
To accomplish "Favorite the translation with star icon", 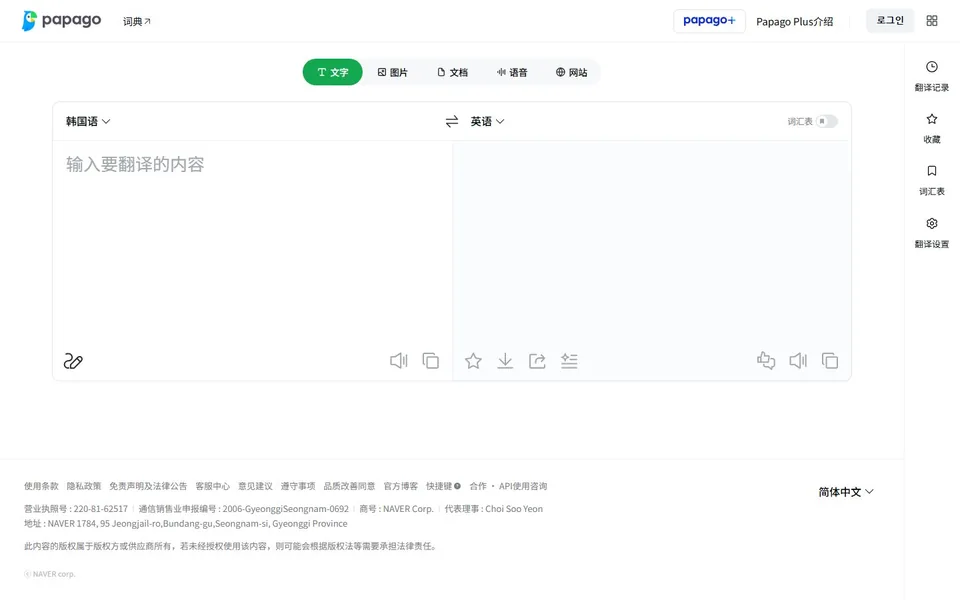I will [473, 361].
